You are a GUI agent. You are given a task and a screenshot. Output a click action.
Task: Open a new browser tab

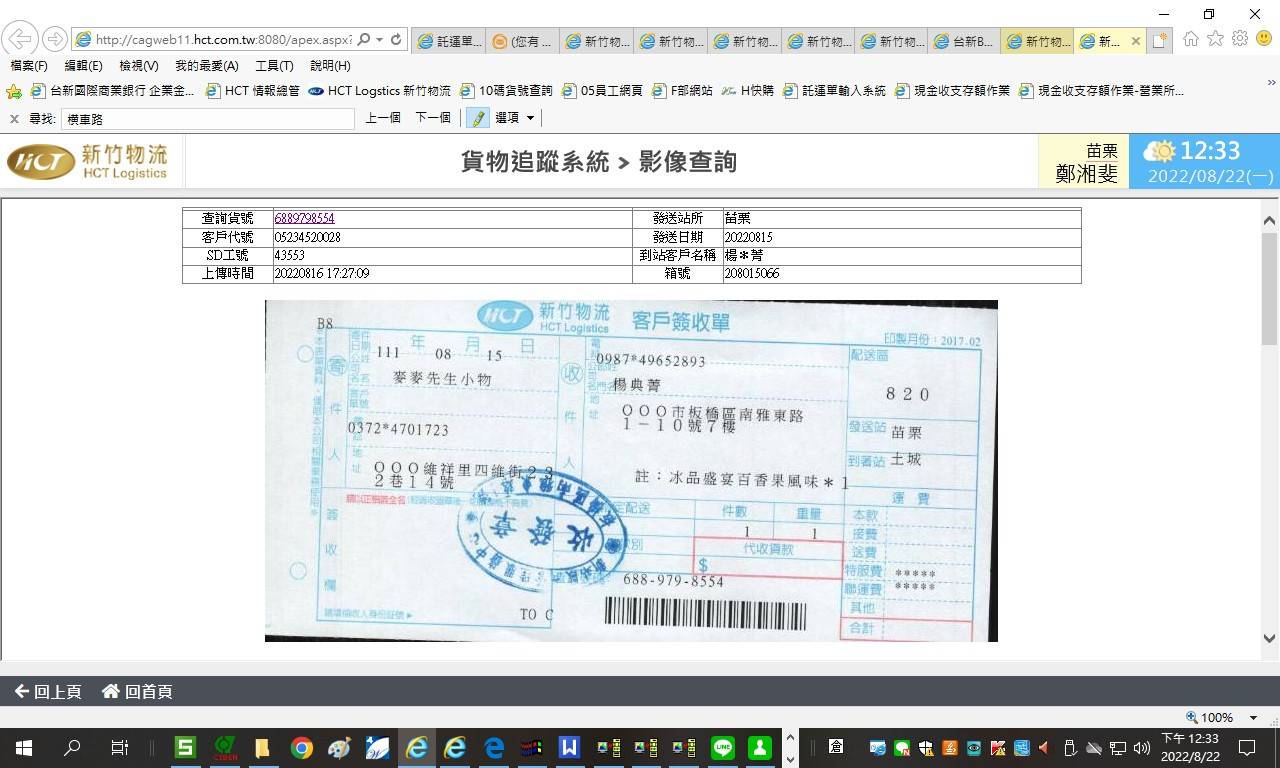pos(1160,41)
